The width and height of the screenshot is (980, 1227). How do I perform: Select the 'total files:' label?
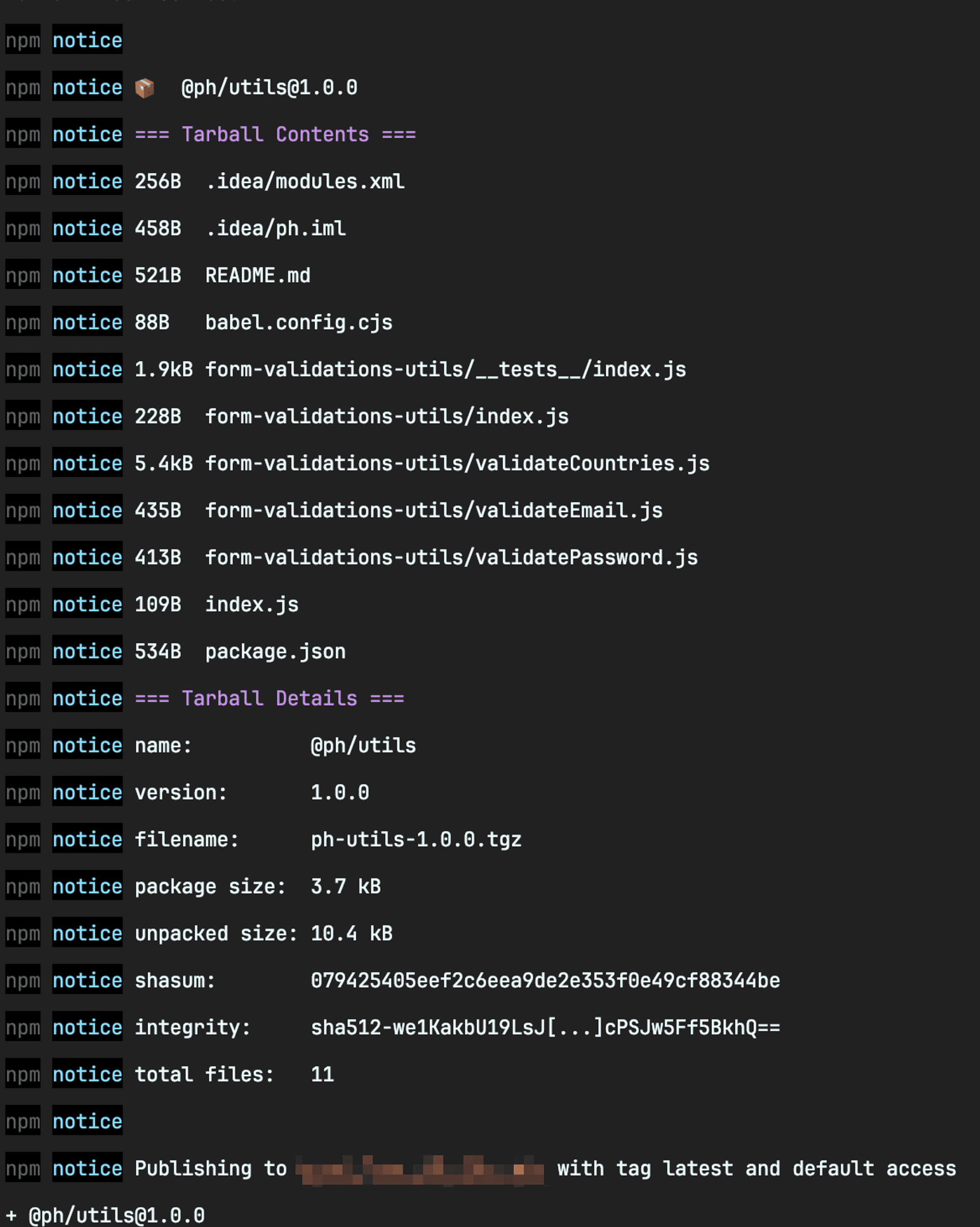[205, 1075]
